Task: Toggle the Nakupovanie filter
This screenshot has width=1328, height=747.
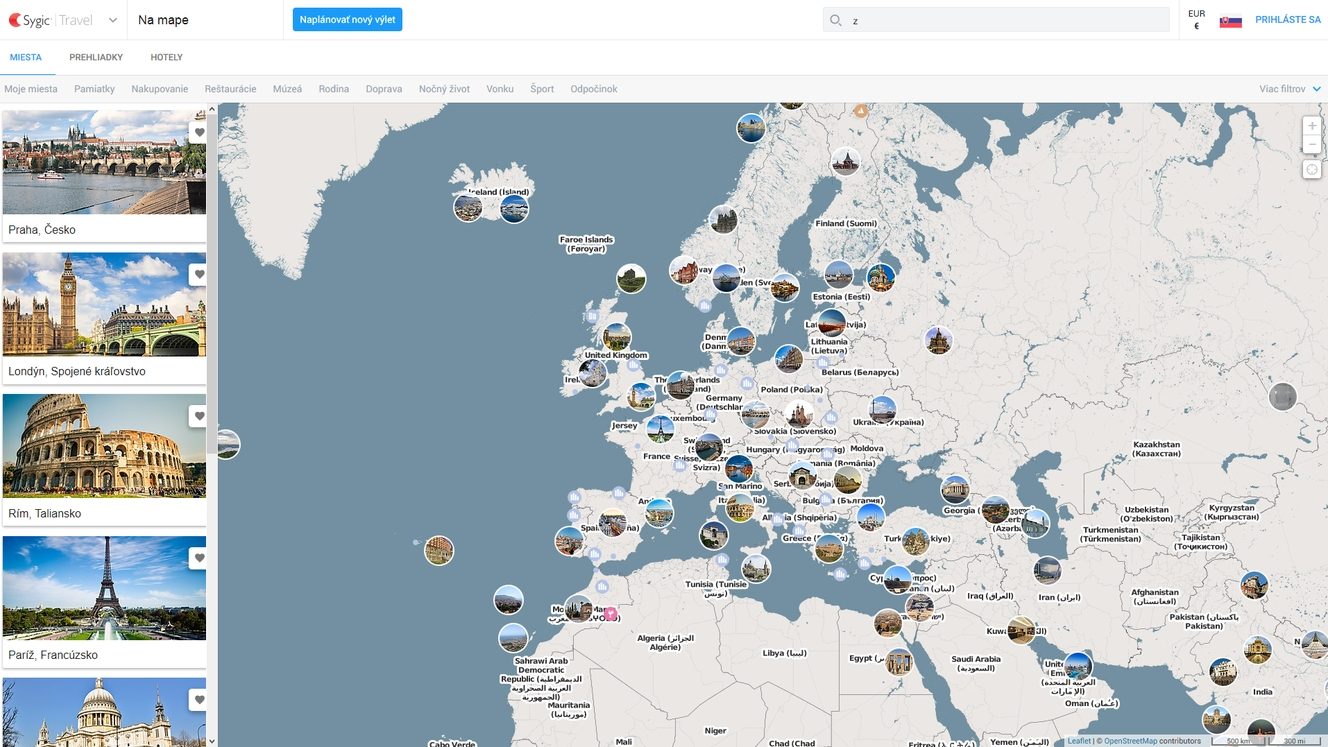Action: [x=160, y=89]
